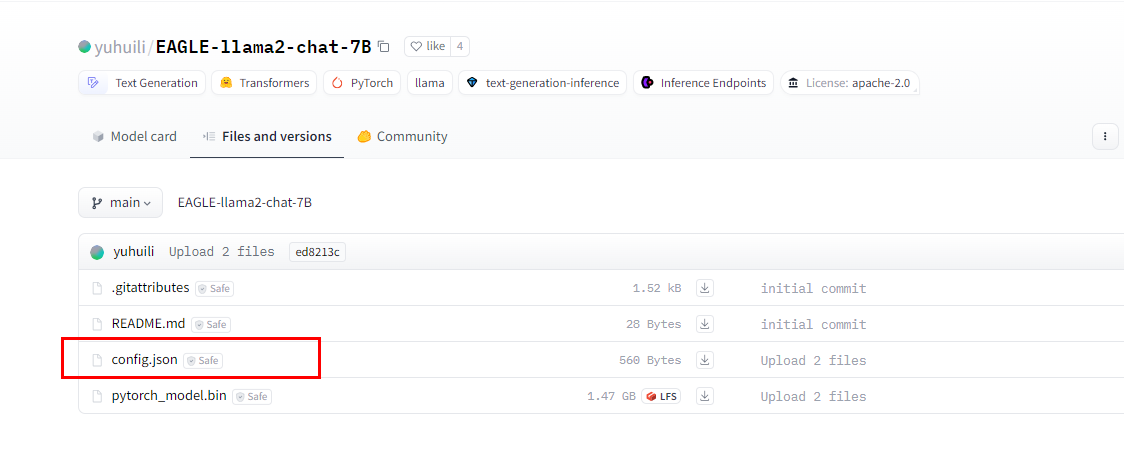Switch to the Community tab
1124x453 pixels.
tap(402, 136)
